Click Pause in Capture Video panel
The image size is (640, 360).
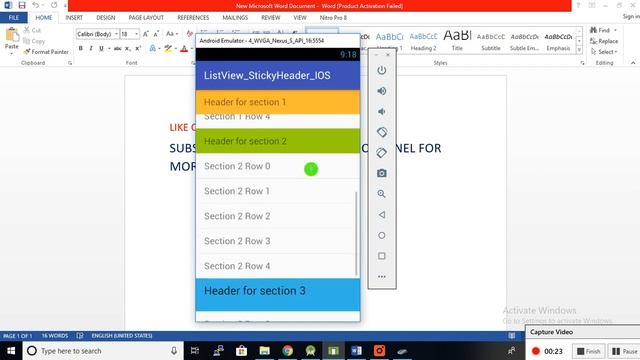coord(624,351)
